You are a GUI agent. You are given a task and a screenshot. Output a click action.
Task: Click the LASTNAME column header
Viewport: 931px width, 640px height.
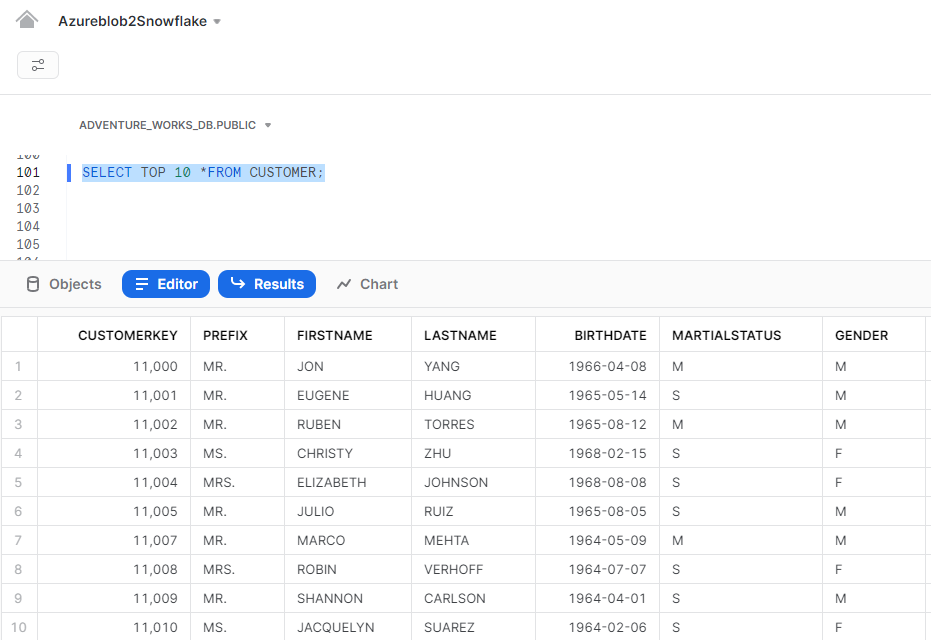pyautogui.click(x=473, y=335)
